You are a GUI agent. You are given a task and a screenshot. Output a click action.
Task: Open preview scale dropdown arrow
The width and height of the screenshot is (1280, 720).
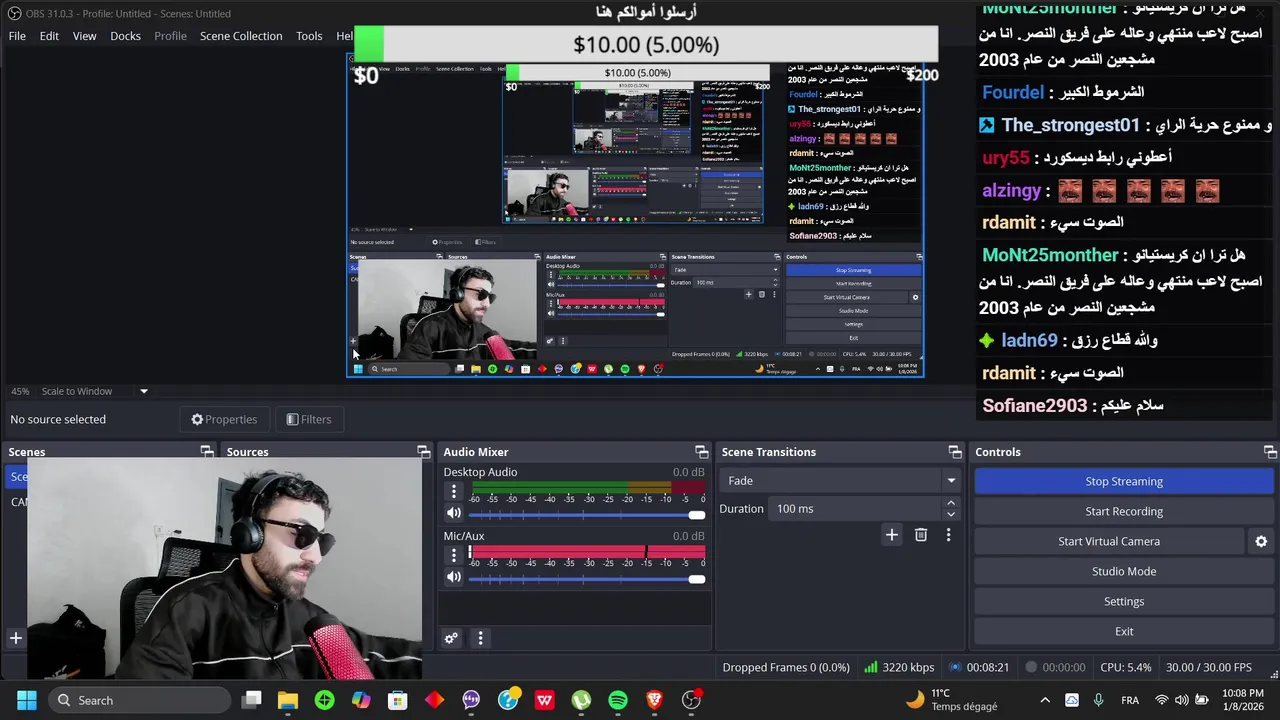[143, 391]
